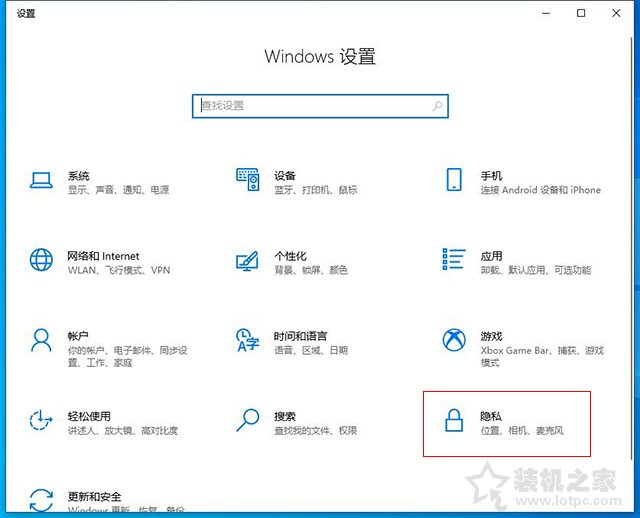The image size is (640, 518).
Task: Open the 设备 settings category
Action: click(x=285, y=176)
